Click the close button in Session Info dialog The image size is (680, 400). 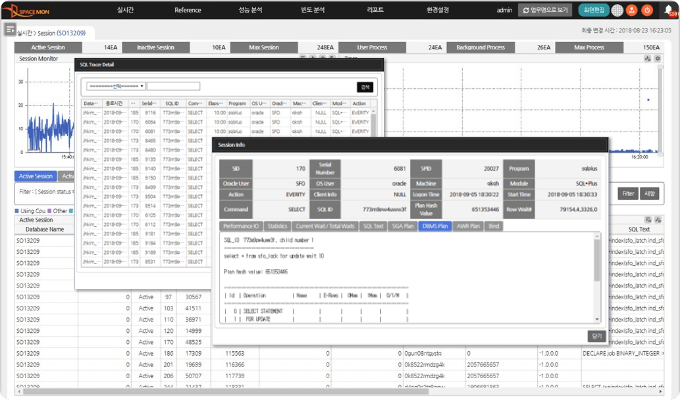point(597,336)
